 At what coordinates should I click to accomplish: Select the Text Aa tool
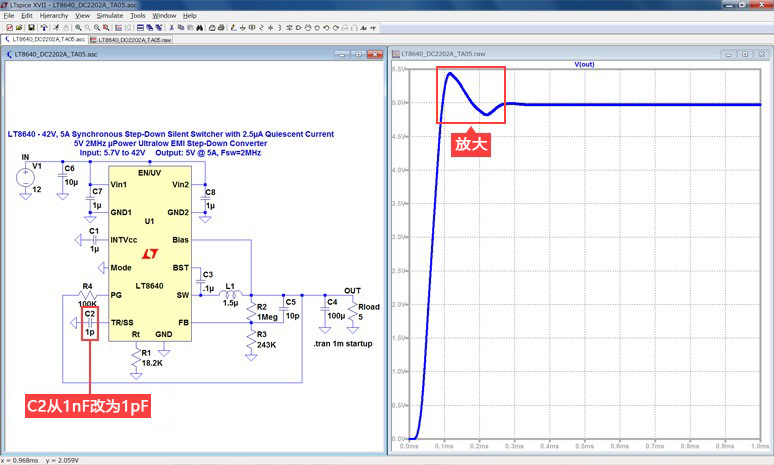point(363,28)
